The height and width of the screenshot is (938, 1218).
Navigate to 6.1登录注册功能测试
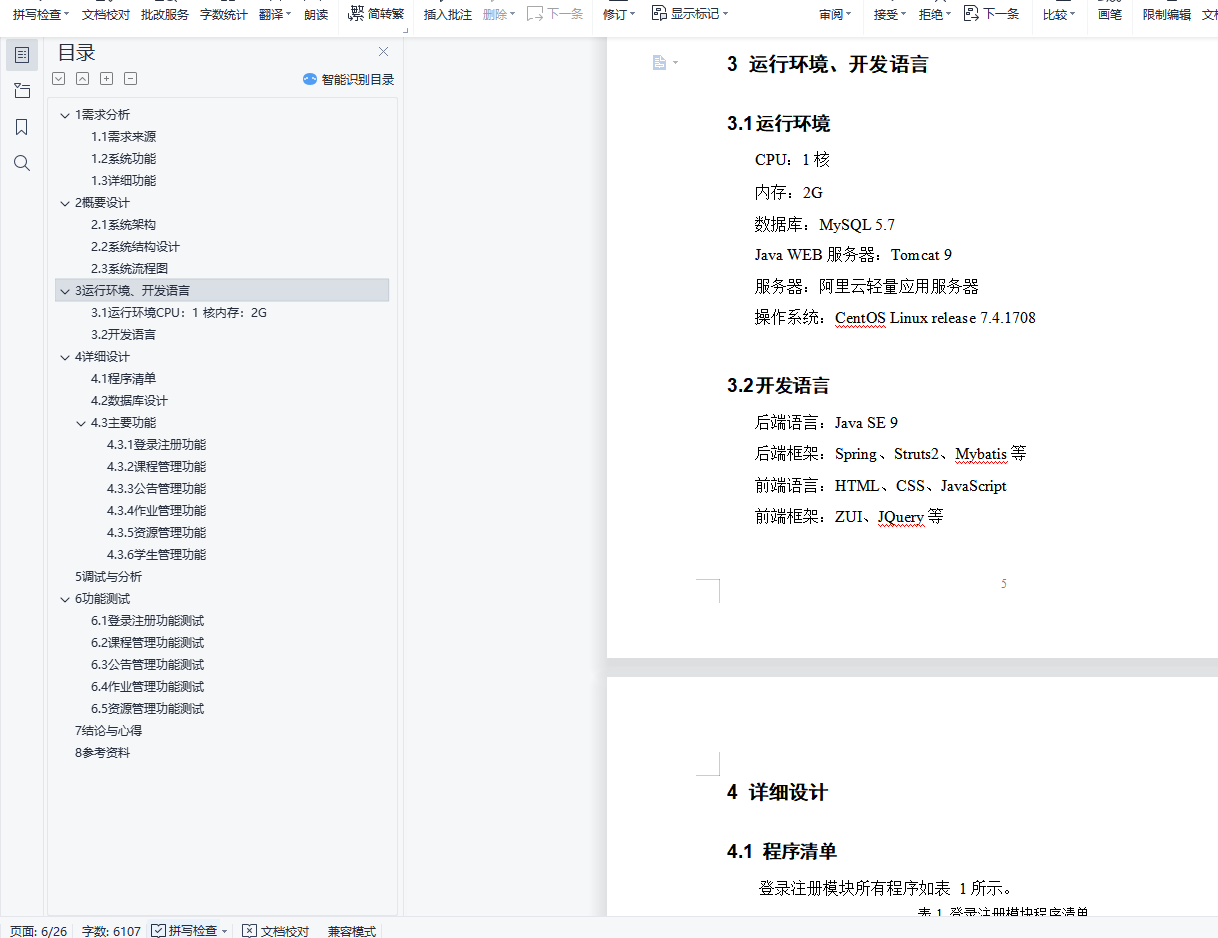pos(147,621)
